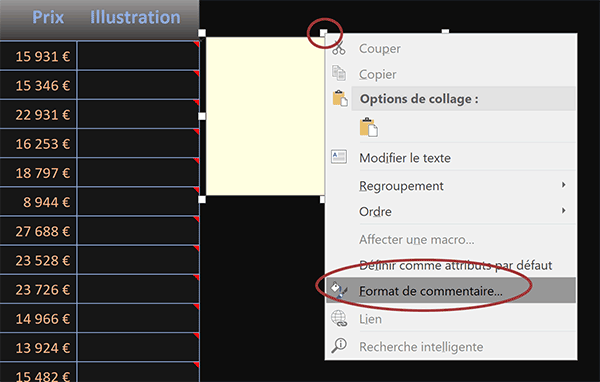This screenshot has height=382, width=600.
Task: Open Format de commentaire... dialog
Action: [451, 291]
